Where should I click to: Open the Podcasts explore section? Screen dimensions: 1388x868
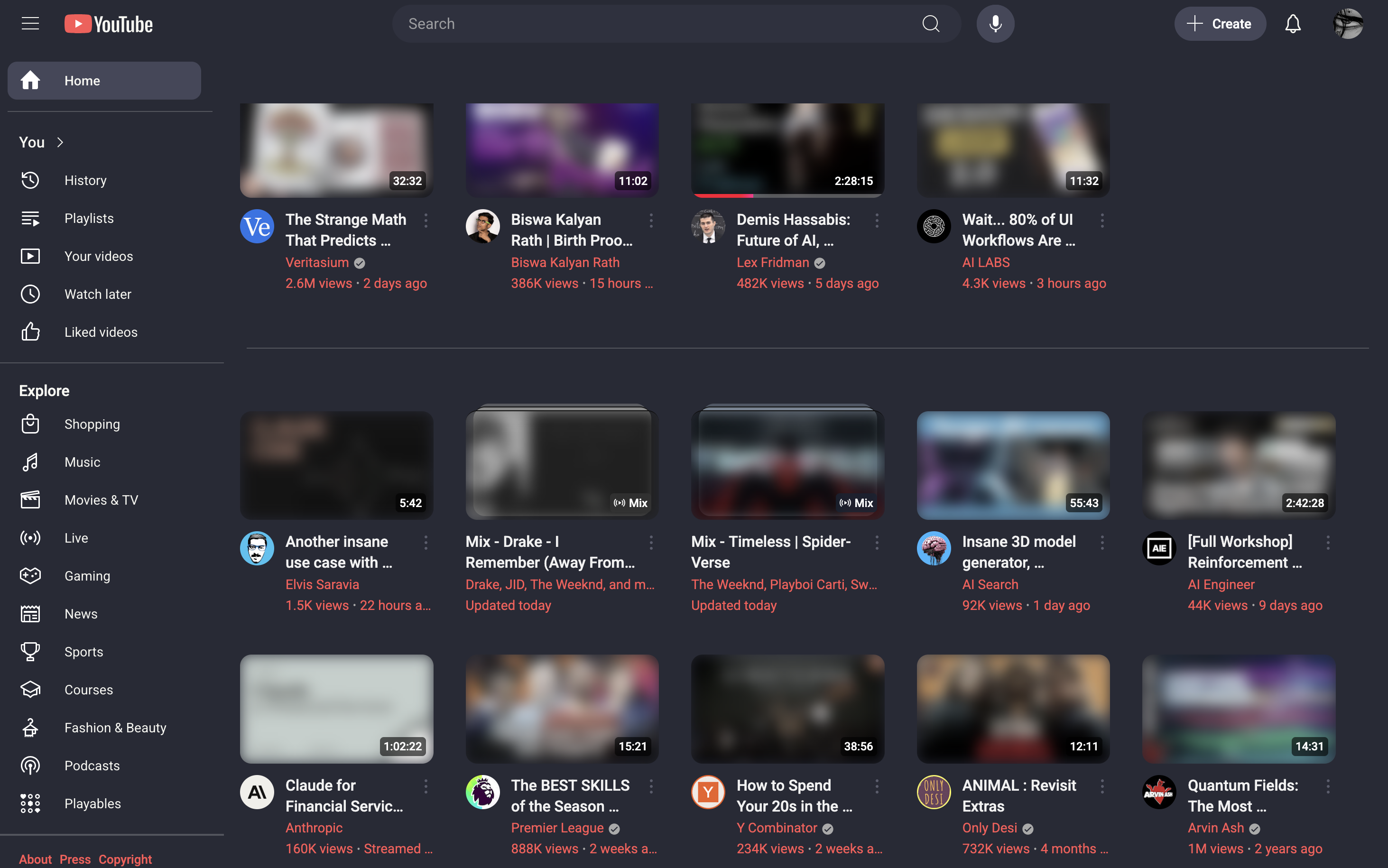point(92,765)
